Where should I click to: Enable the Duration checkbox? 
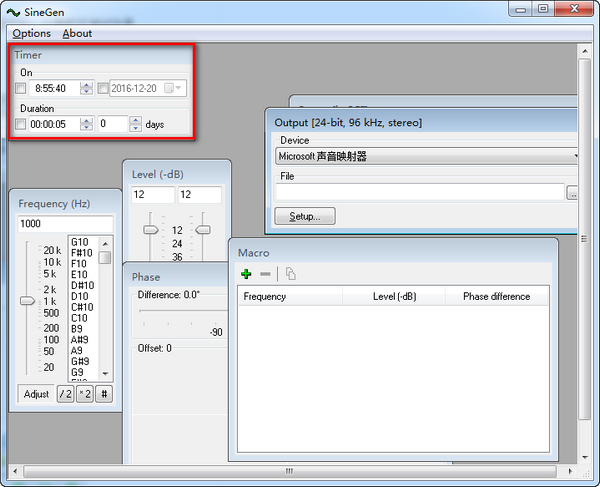tap(21, 124)
